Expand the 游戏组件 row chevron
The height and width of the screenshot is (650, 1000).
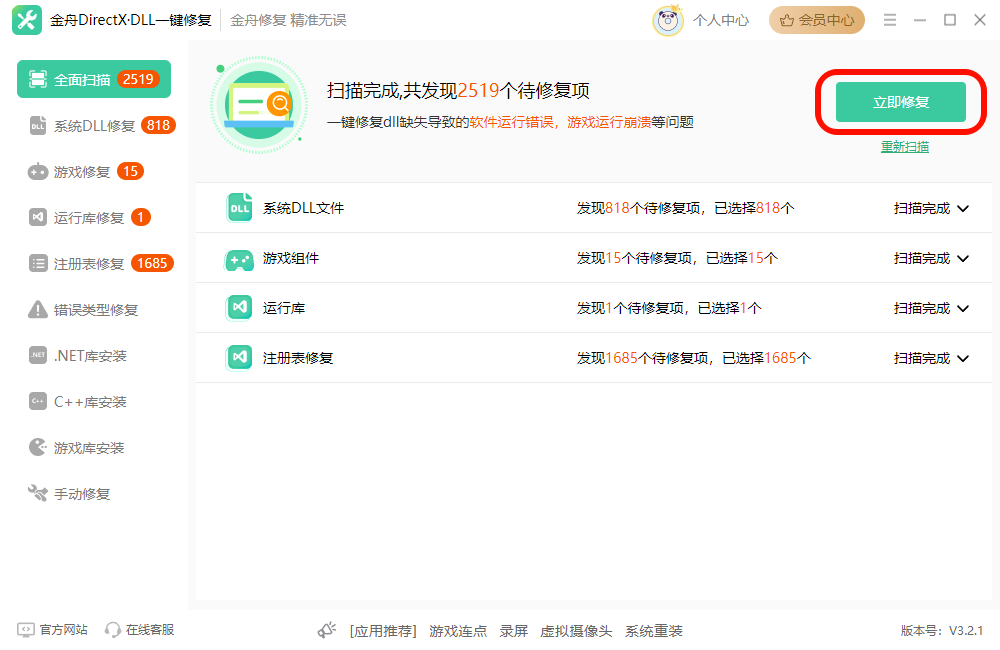coord(963,258)
